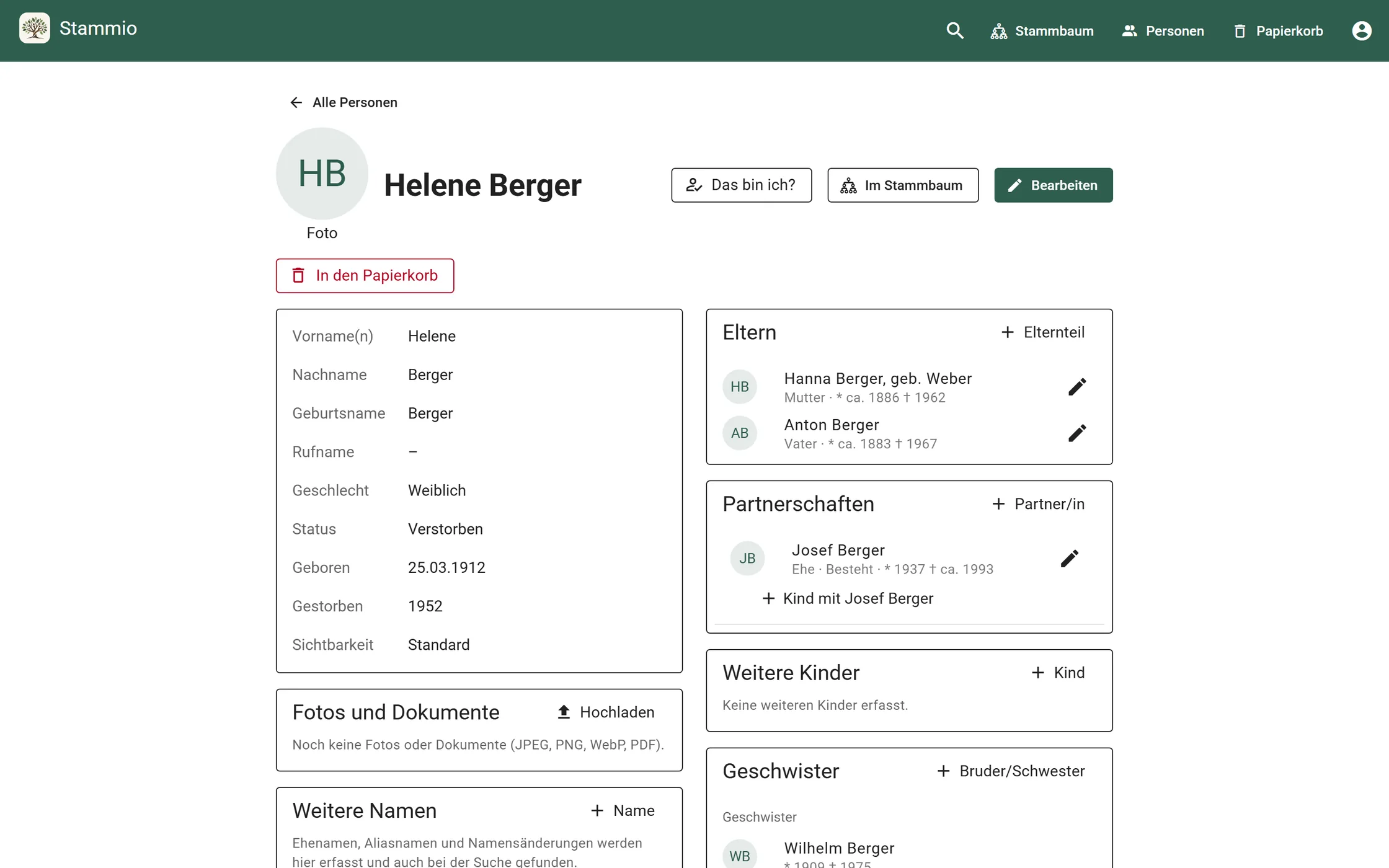
Task: Add Kind mit Josef Berger
Action: (848, 599)
